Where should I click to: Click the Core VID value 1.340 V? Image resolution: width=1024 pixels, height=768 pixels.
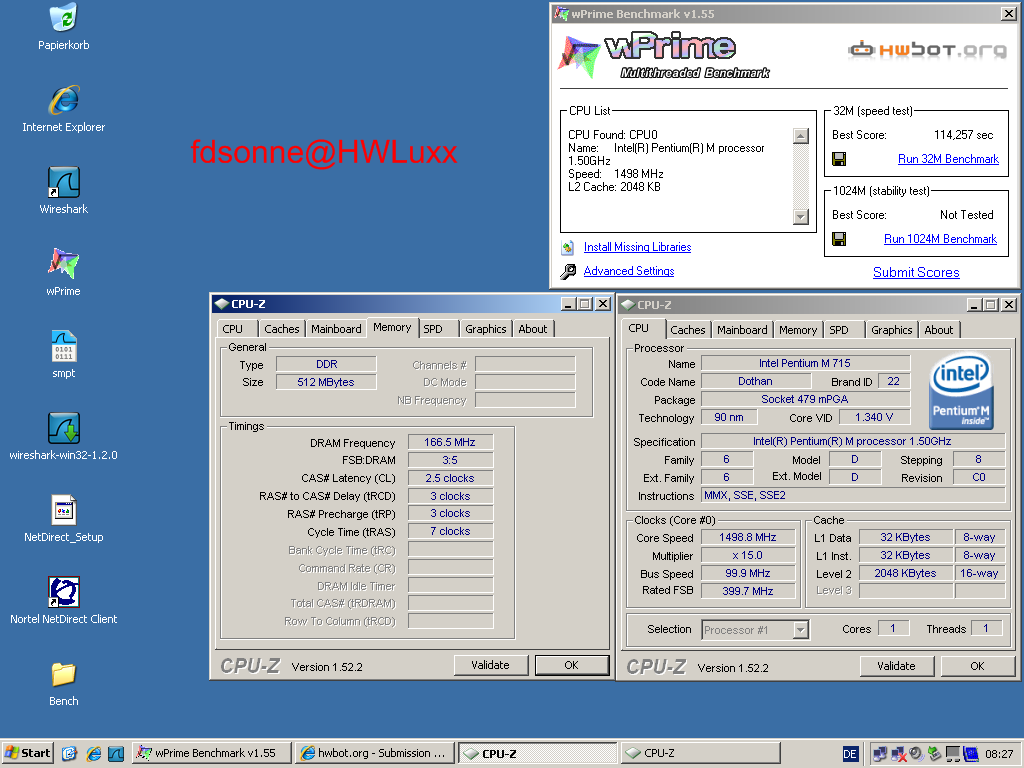pyautogui.click(x=874, y=417)
